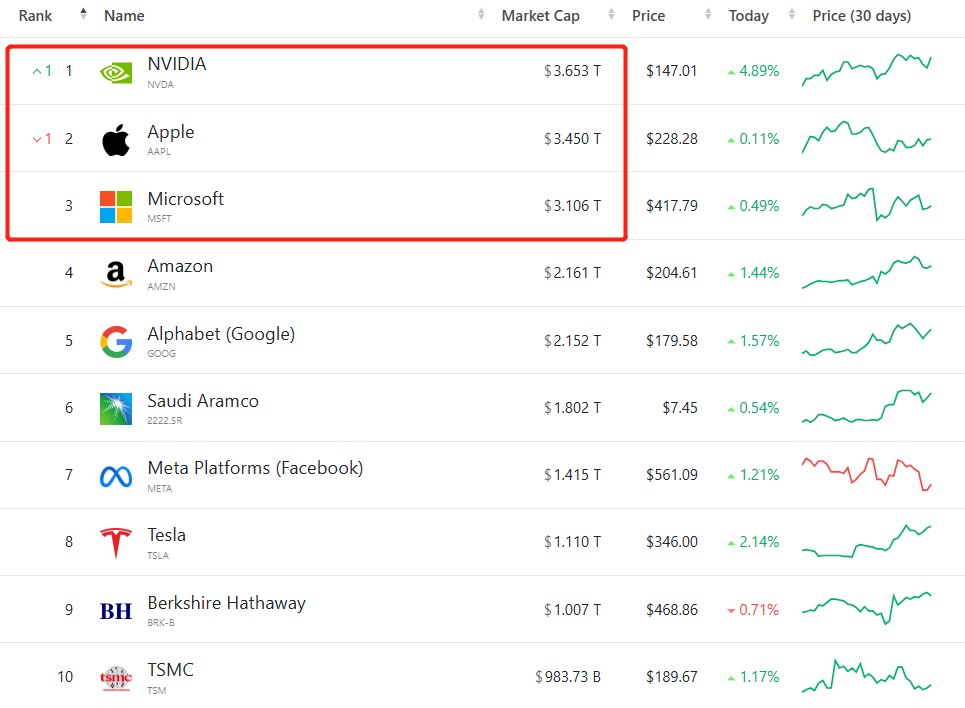The image size is (965, 708).
Task: Click the Apple logo icon
Action: tap(116, 140)
